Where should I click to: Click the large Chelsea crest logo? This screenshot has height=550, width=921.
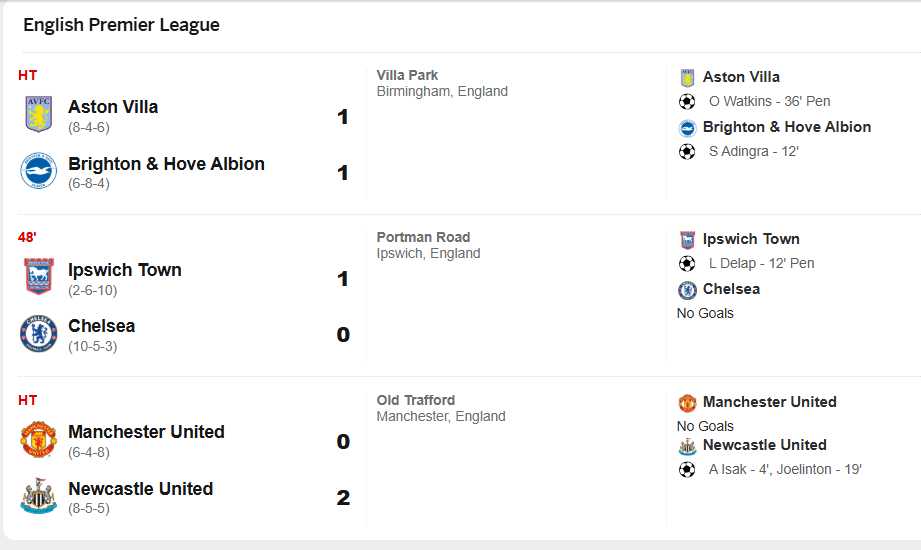pyautogui.click(x=39, y=333)
